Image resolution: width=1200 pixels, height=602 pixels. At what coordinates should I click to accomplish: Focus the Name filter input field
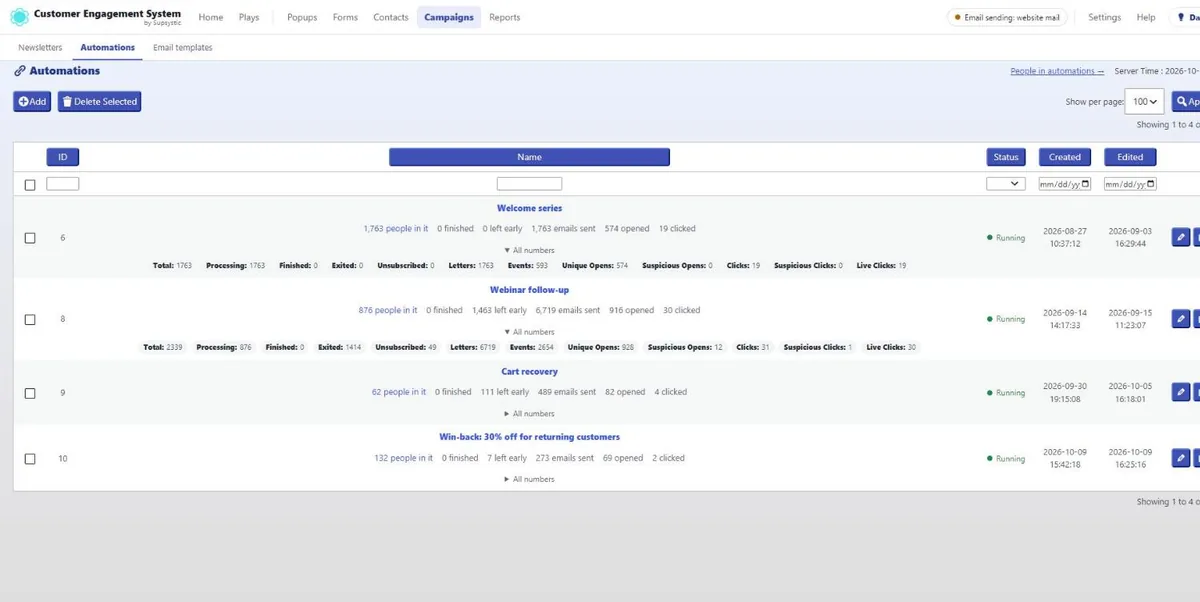529,184
